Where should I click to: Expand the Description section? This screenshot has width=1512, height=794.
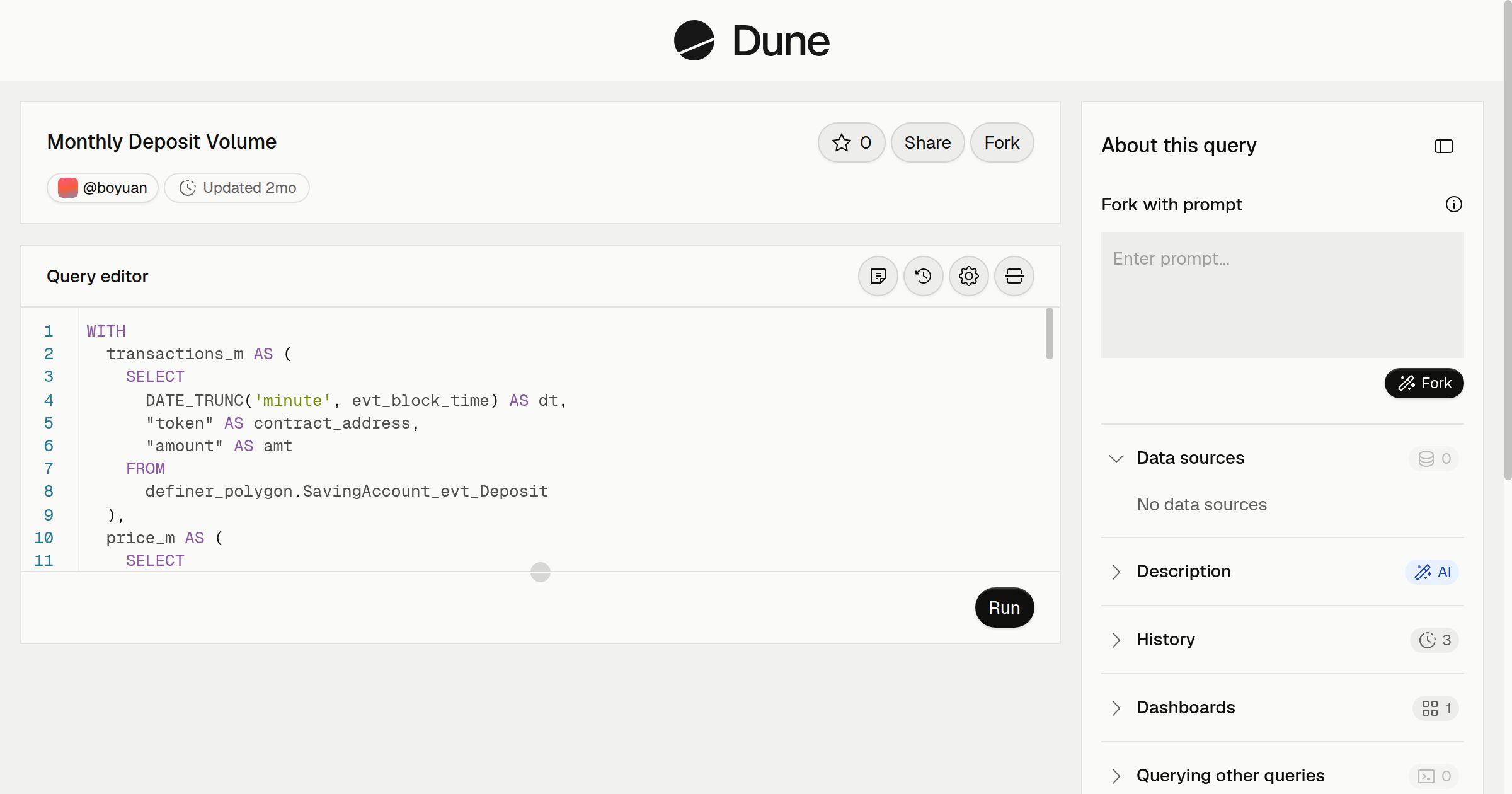tap(1116, 572)
